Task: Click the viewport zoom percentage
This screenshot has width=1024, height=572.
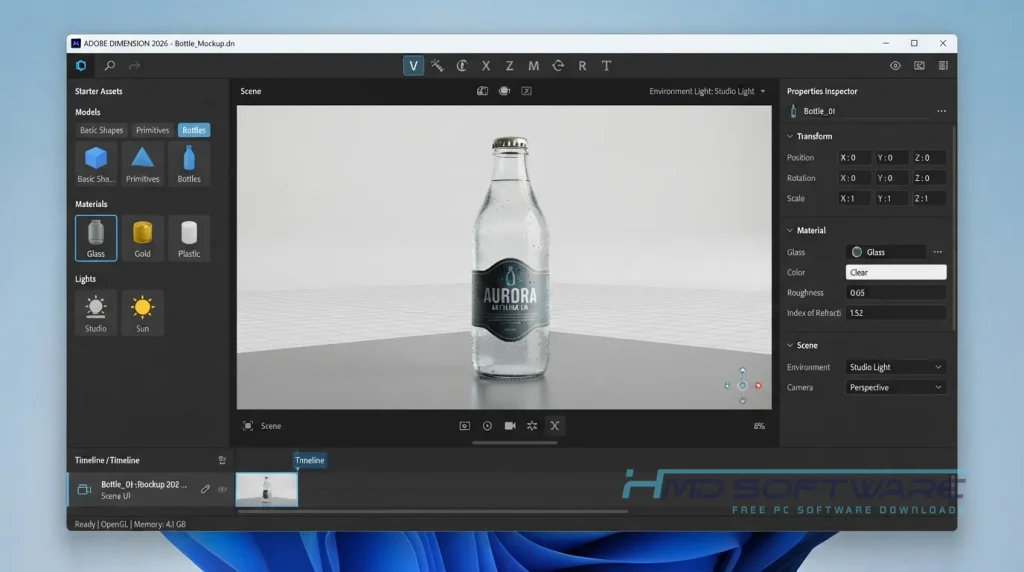Action: click(759, 426)
